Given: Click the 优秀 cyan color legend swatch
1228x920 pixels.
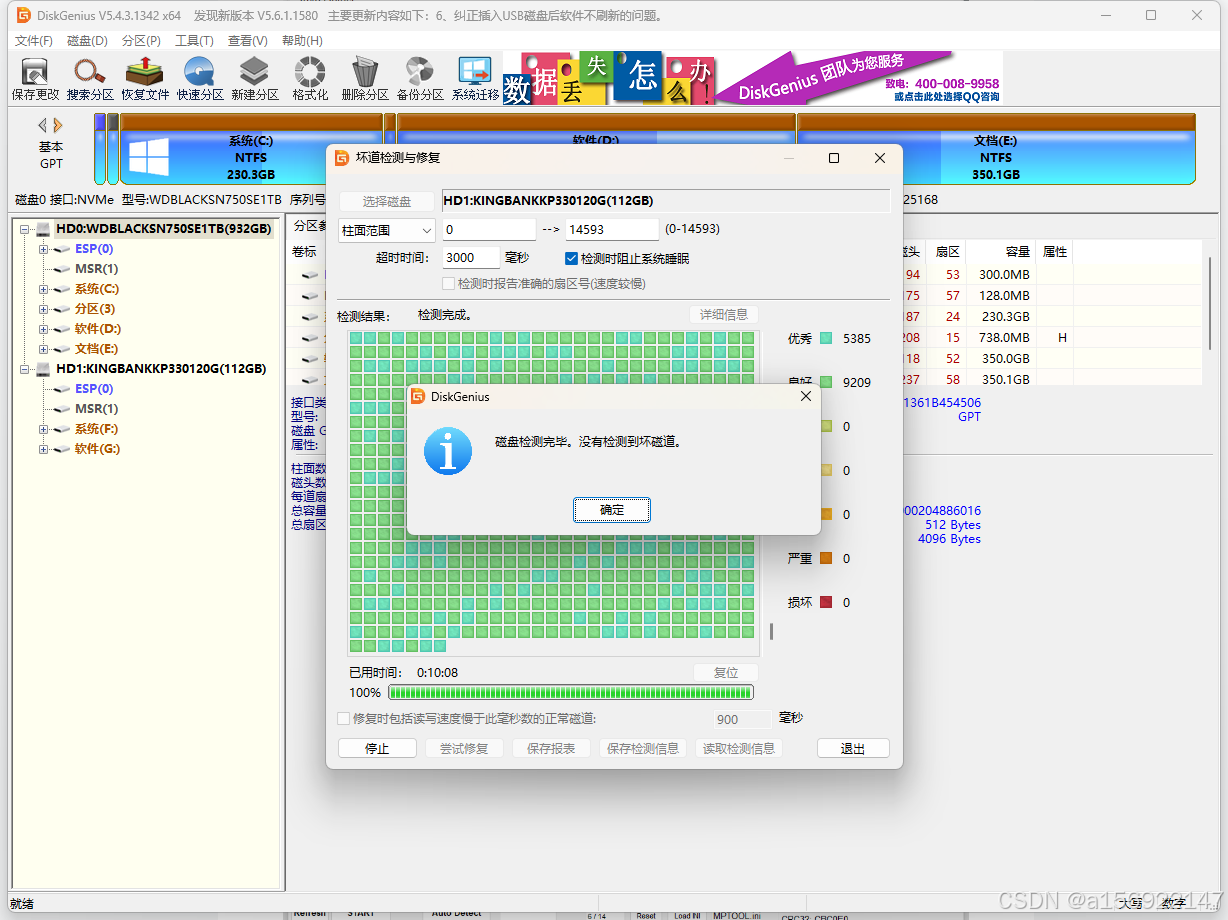Looking at the screenshot, I should pos(826,338).
